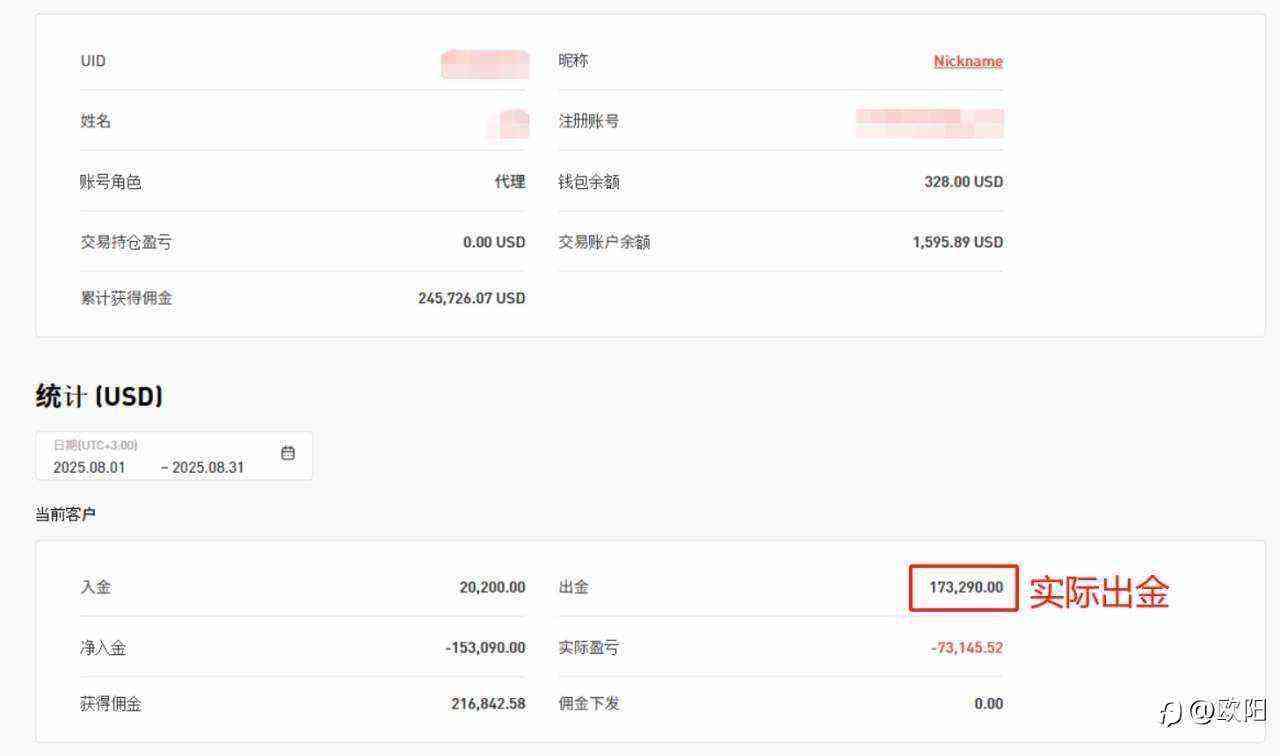This screenshot has width=1280, height=756.
Task: Click the deposit amount 20,200.00
Action: pos(492,587)
